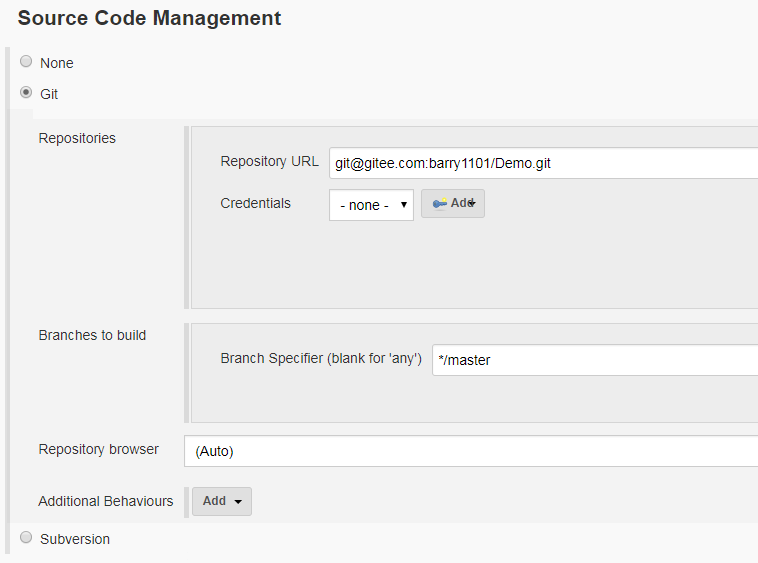Click the None option label text
Image resolution: width=758 pixels, height=563 pixels.
(57, 63)
